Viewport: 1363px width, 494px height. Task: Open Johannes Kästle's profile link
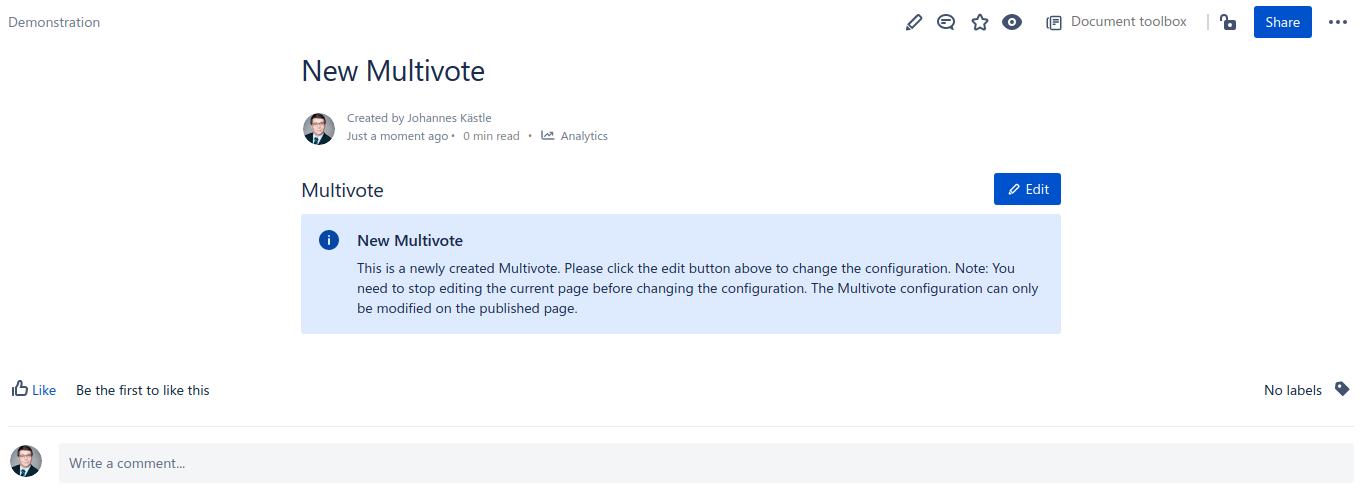(x=449, y=118)
